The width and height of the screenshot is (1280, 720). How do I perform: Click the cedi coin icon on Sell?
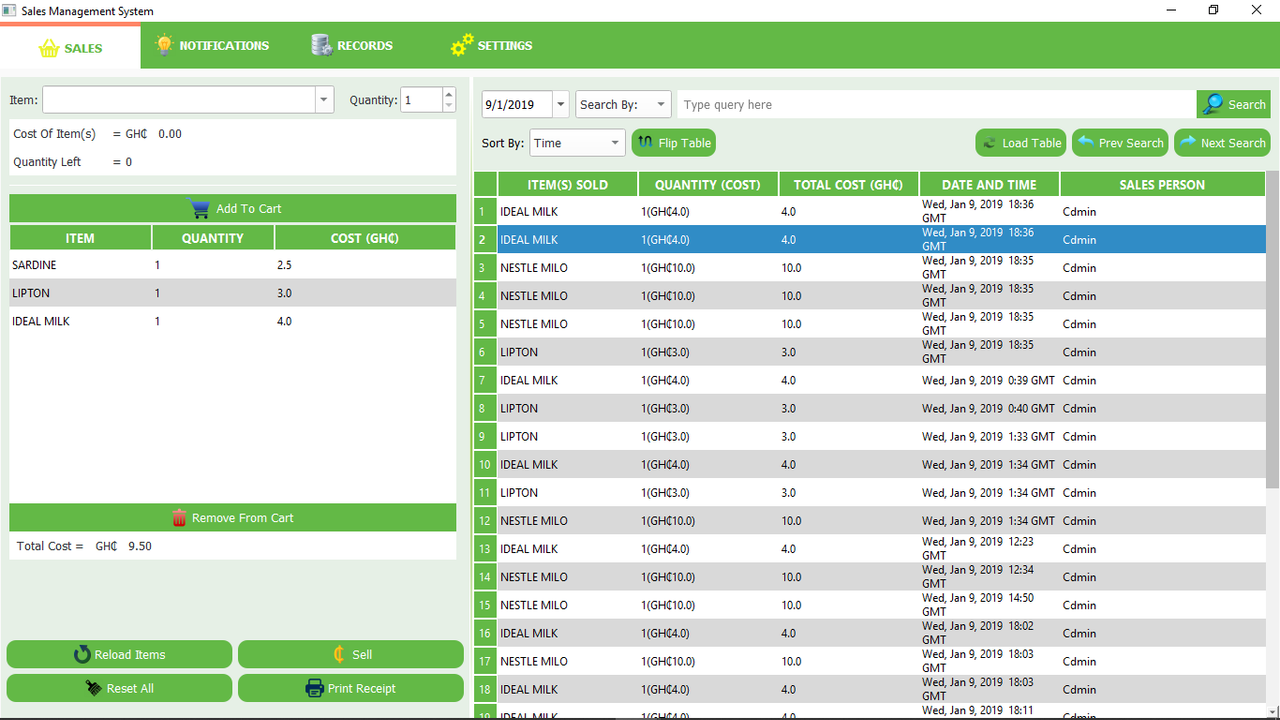[339, 655]
